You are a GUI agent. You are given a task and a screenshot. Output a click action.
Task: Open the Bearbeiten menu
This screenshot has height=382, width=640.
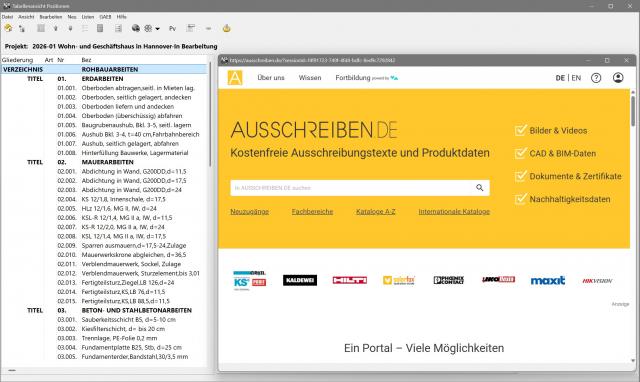click(51, 17)
